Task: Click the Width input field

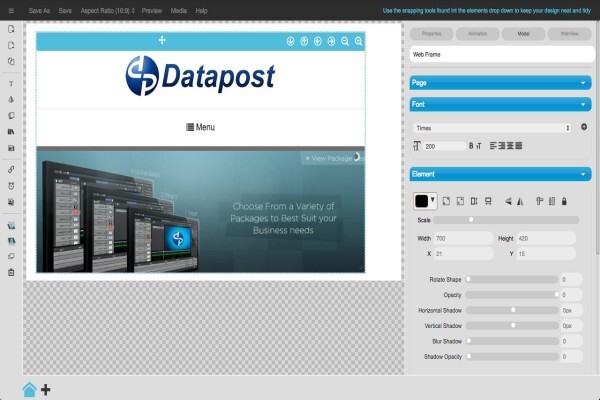Action: click(463, 238)
